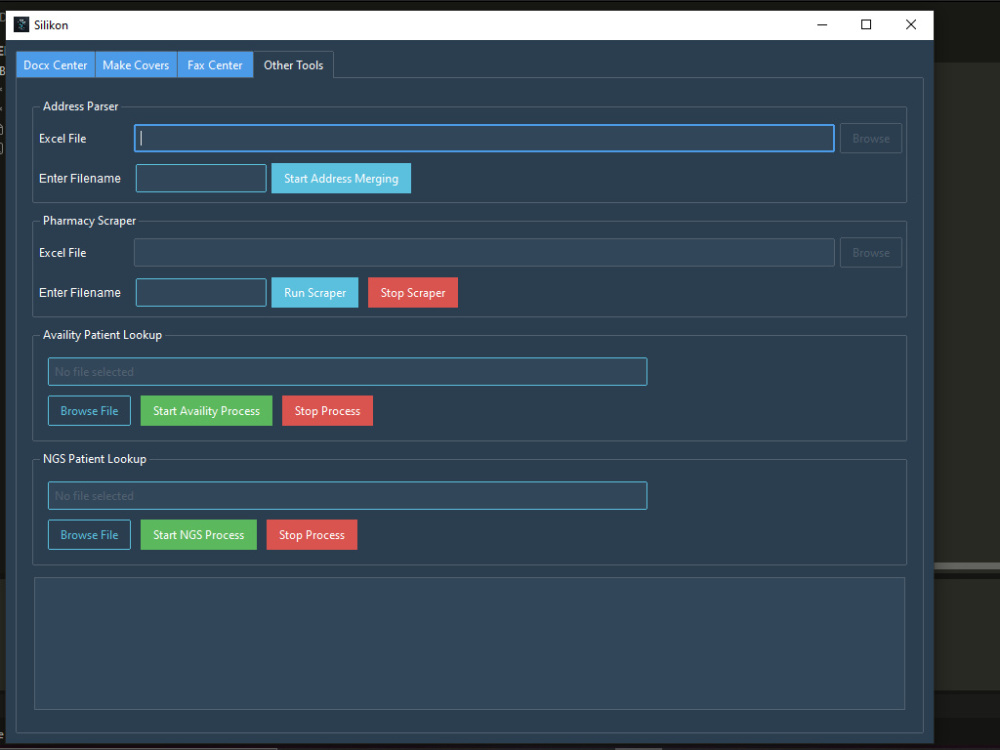Viewport: 1000px width, 750px height.
Task: Click Browse button in Address Parser
Action: coord(871,138)
